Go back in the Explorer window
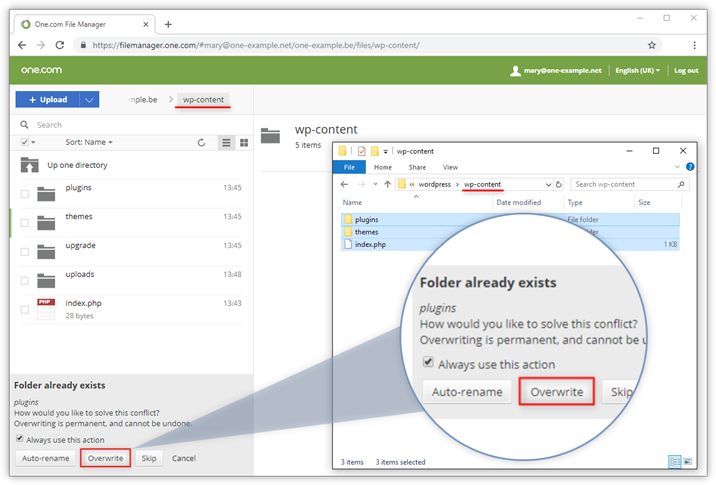Screen dimensions: 716x485 coord(344,185)
